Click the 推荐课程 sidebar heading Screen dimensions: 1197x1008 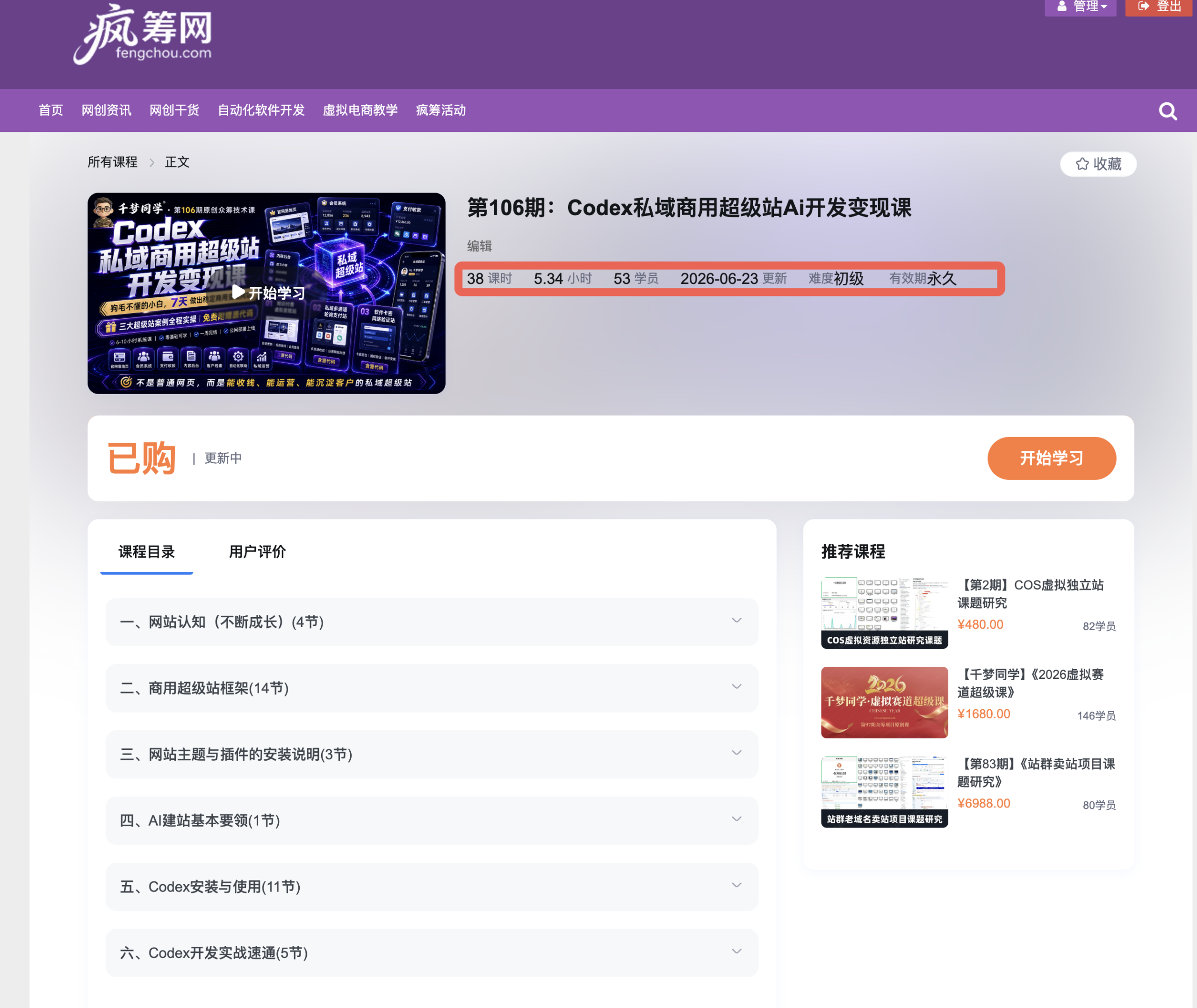(853, 551)
